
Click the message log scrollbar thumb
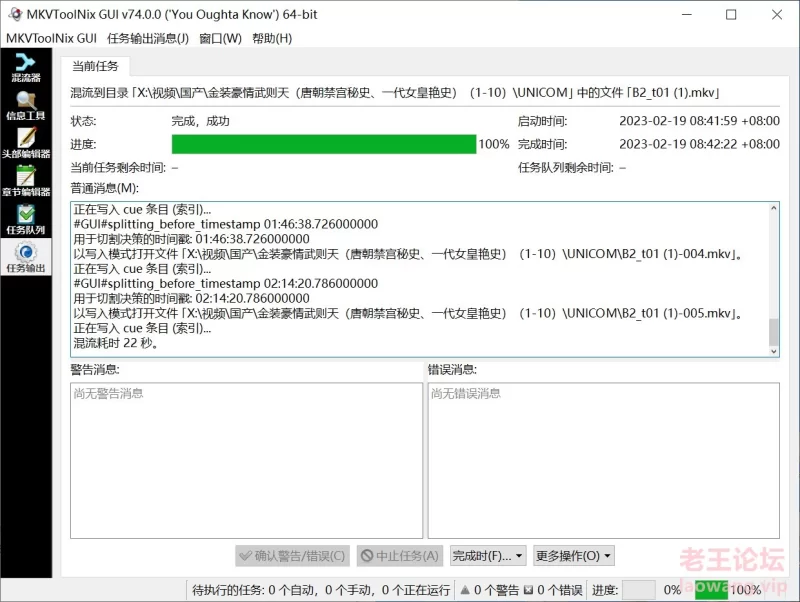(x=773, y=332)
